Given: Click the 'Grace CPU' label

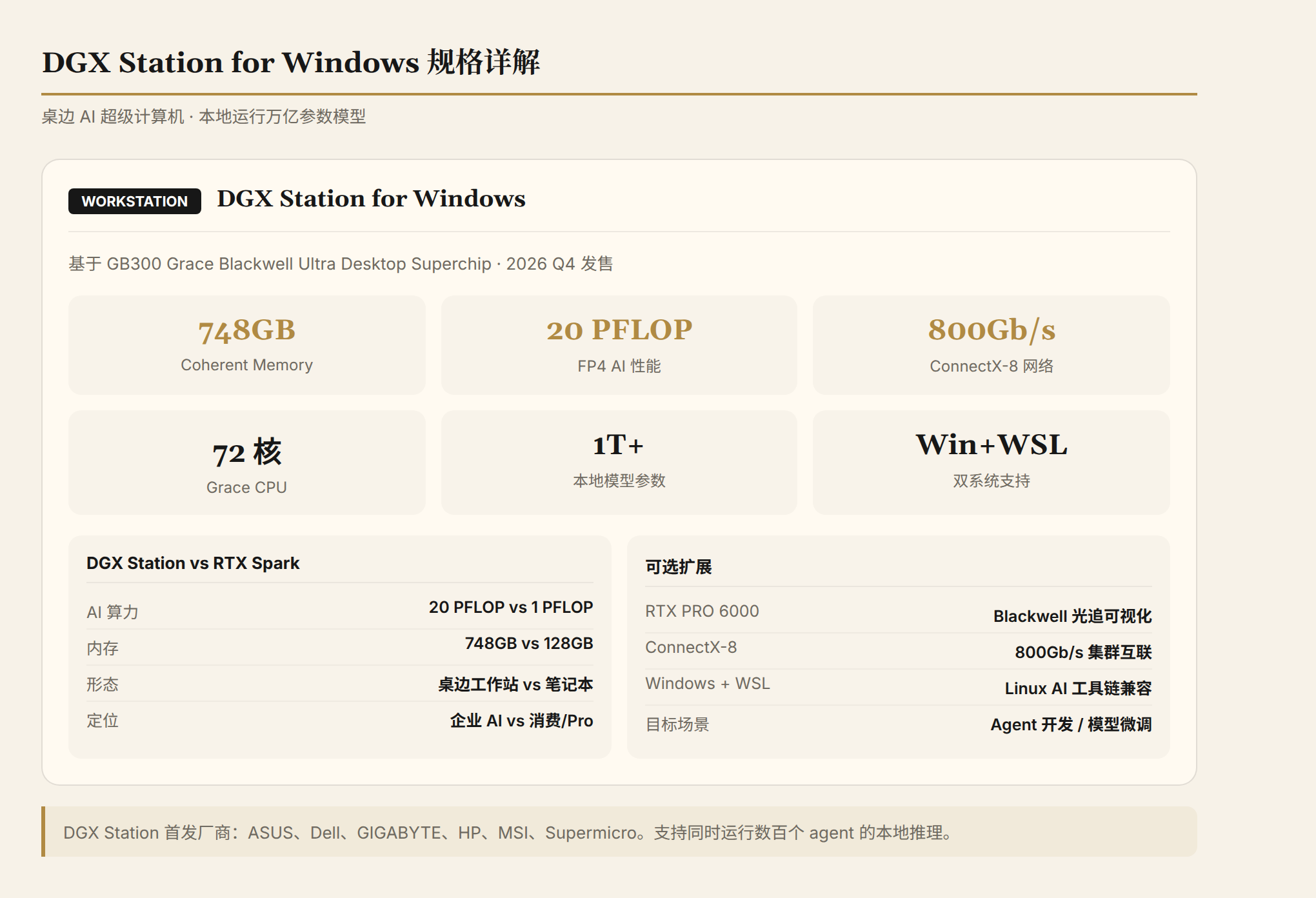Looking at the screenshot, I should pos(247,487).
